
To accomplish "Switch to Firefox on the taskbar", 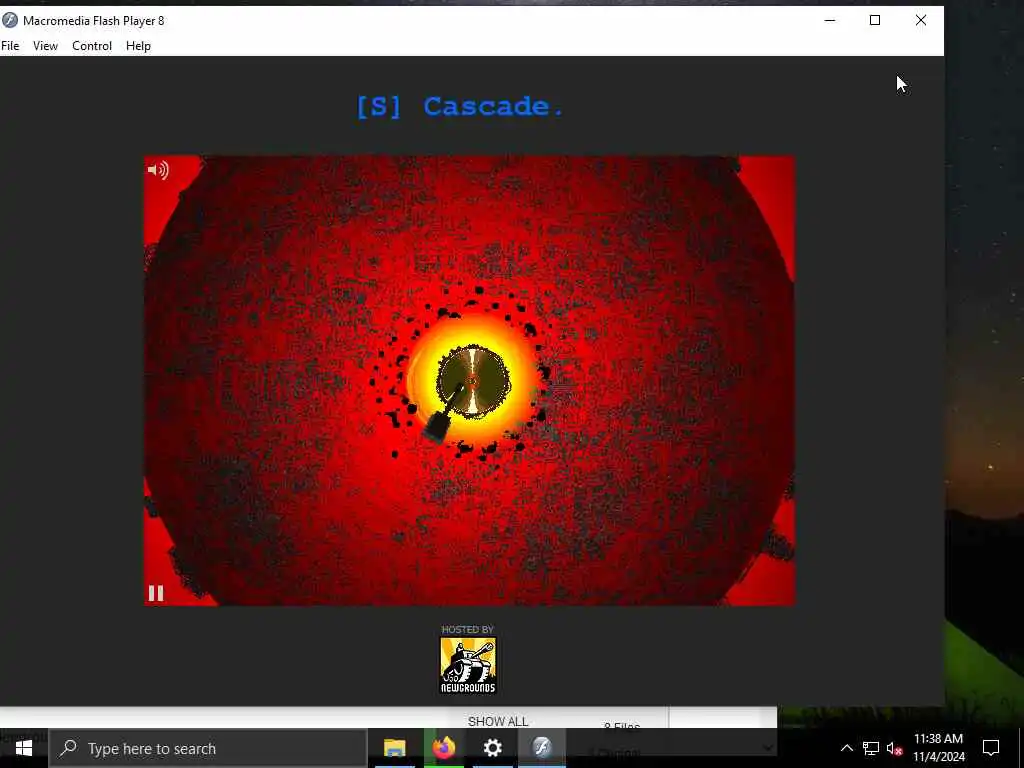I will 444,748.
